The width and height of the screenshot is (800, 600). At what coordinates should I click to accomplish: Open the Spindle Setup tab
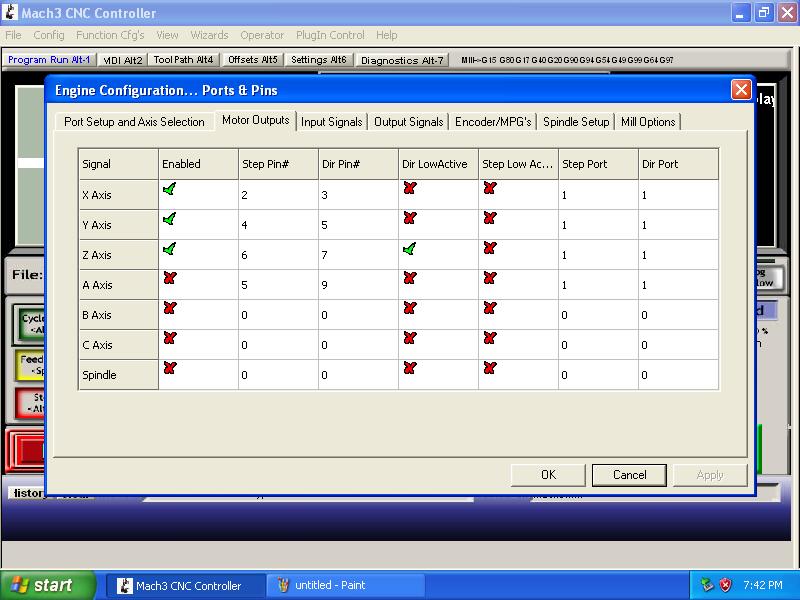coord(576,122)
